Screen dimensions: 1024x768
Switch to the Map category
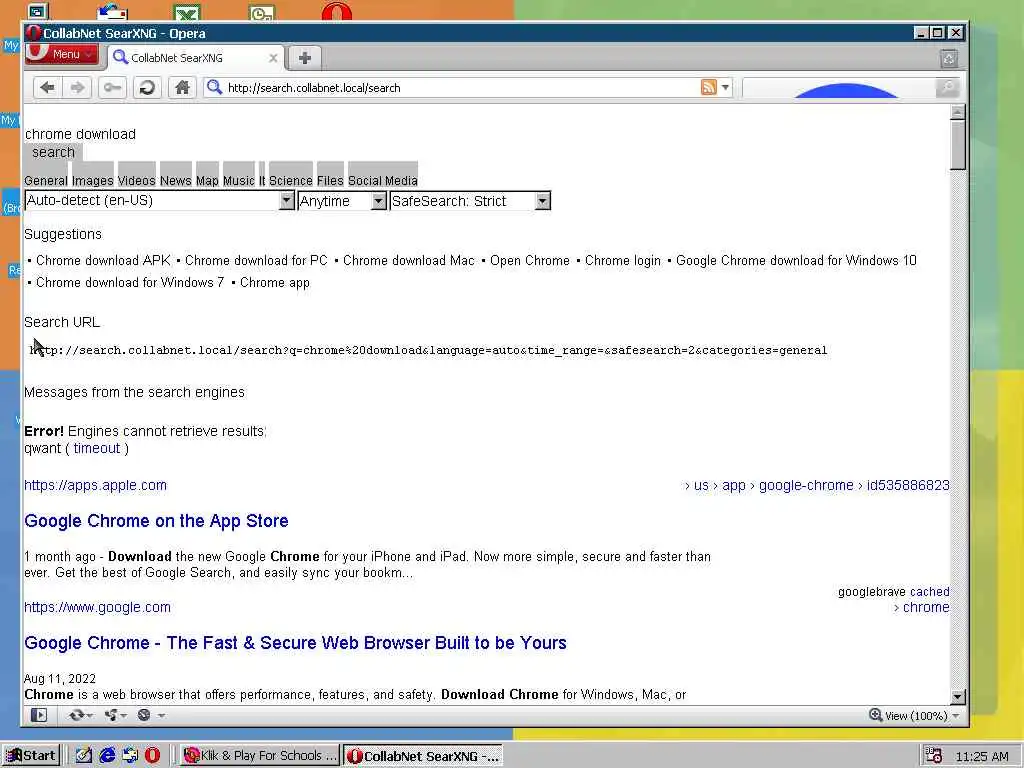(x=207, y=180)
